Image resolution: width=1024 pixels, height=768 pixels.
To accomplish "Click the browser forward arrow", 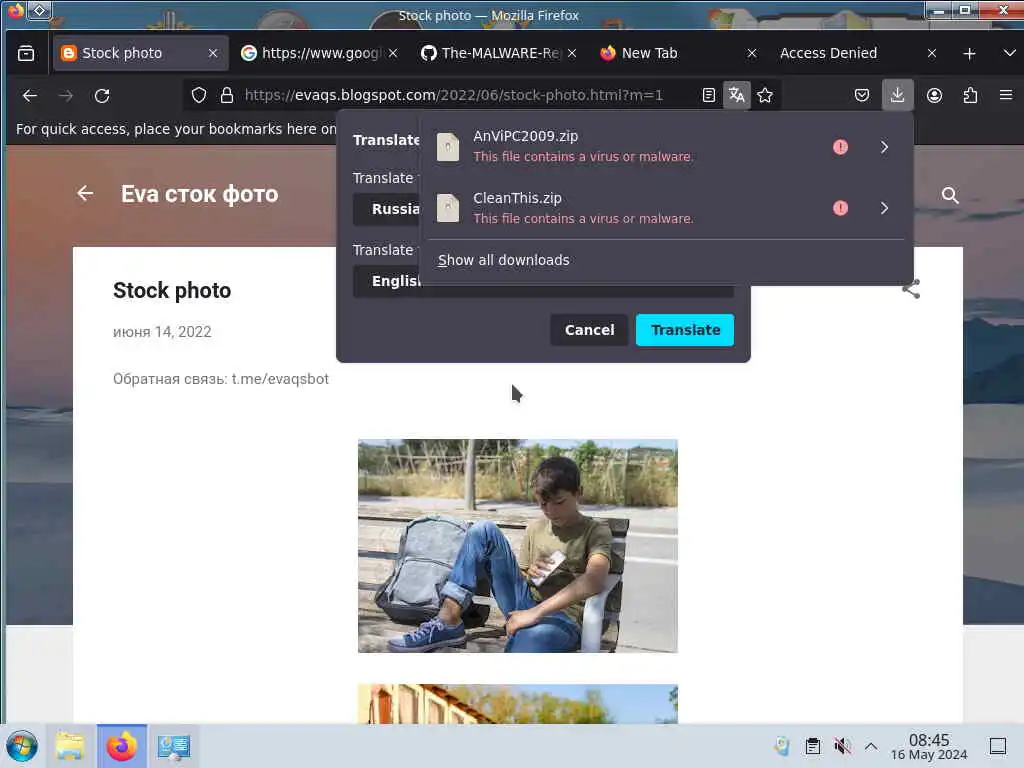I will [x=65, y=96].
